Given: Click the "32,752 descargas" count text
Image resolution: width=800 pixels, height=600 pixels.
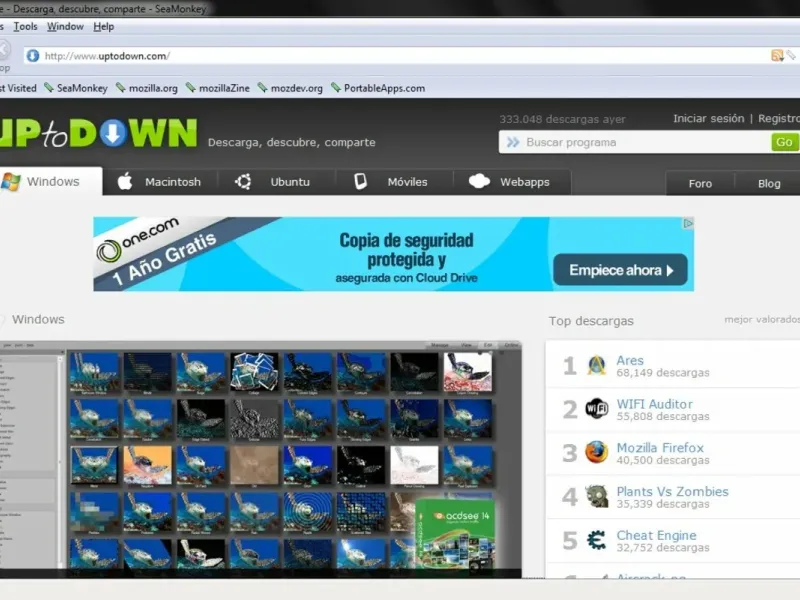Looking at the screenshot, I should pos(663,547).
